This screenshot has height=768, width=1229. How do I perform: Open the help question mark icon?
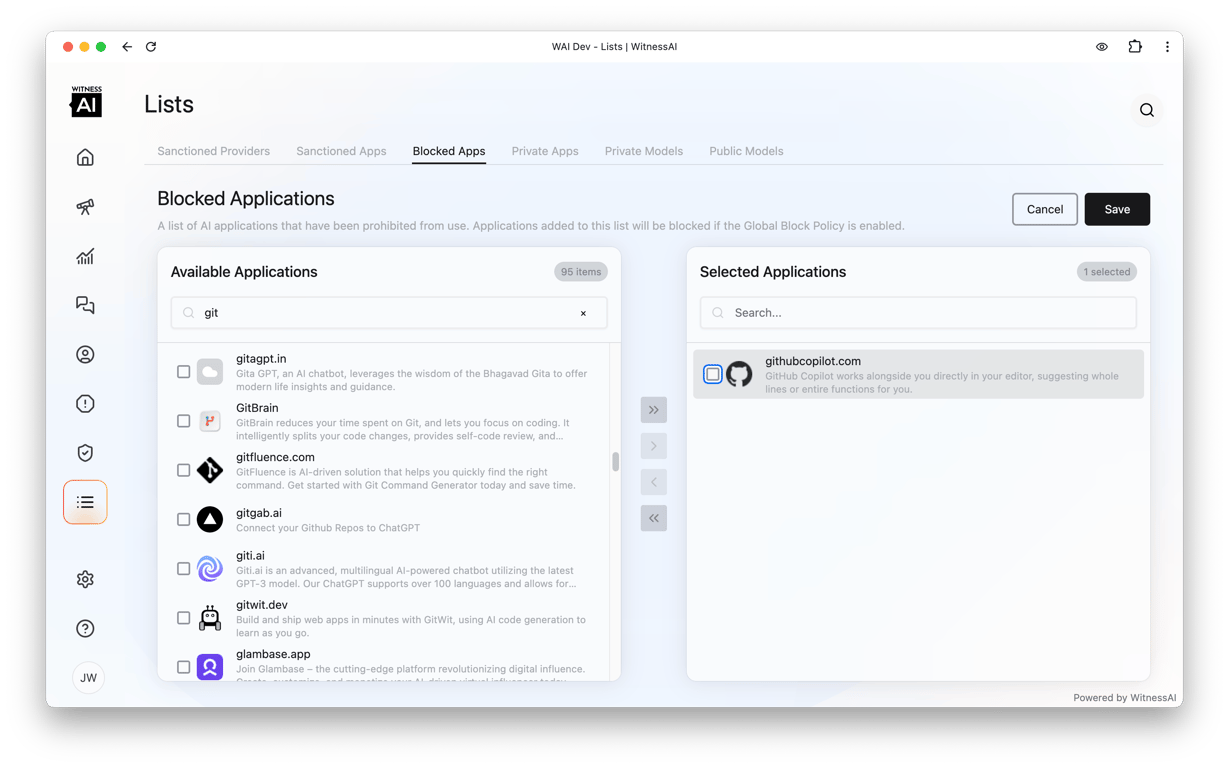point(85,628)
